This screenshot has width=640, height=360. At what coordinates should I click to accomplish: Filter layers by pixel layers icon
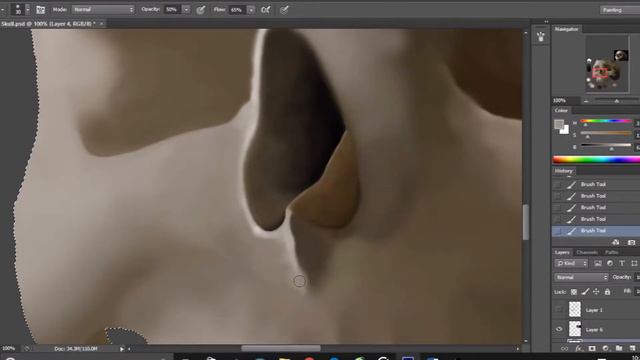598,263
